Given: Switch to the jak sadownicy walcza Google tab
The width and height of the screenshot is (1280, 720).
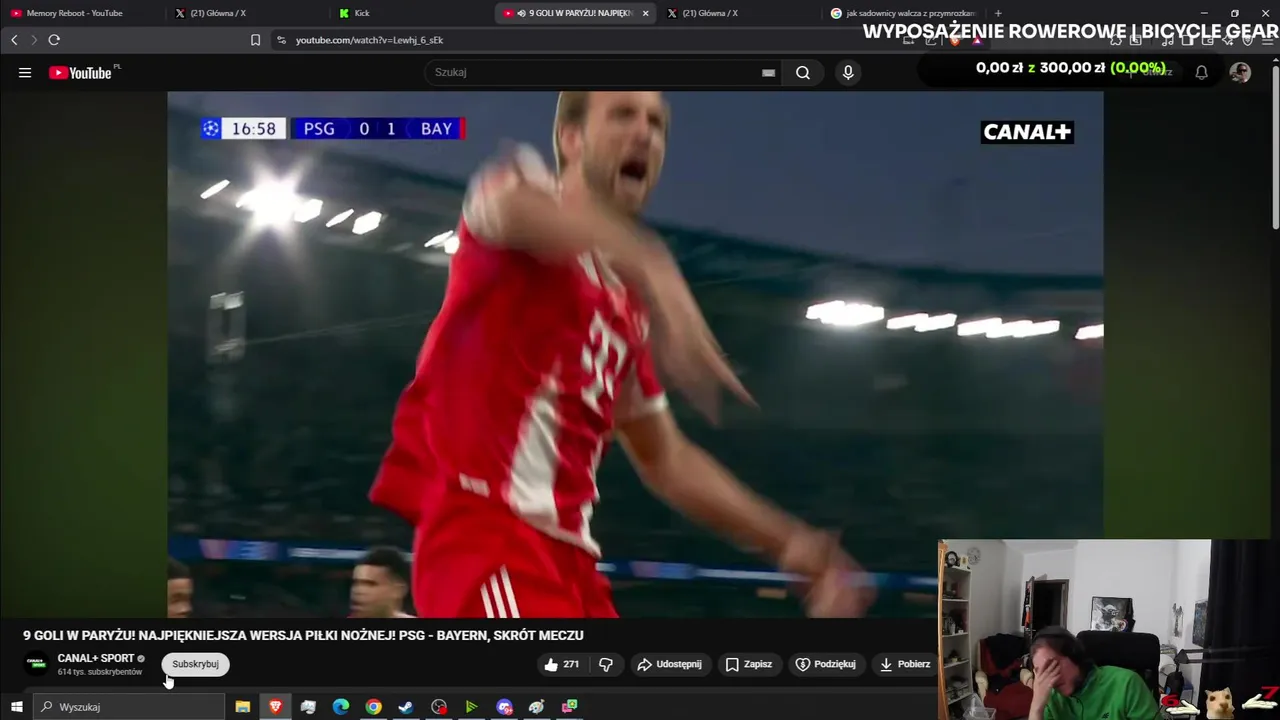Looking at the screenshot, I should pos(902,13).
